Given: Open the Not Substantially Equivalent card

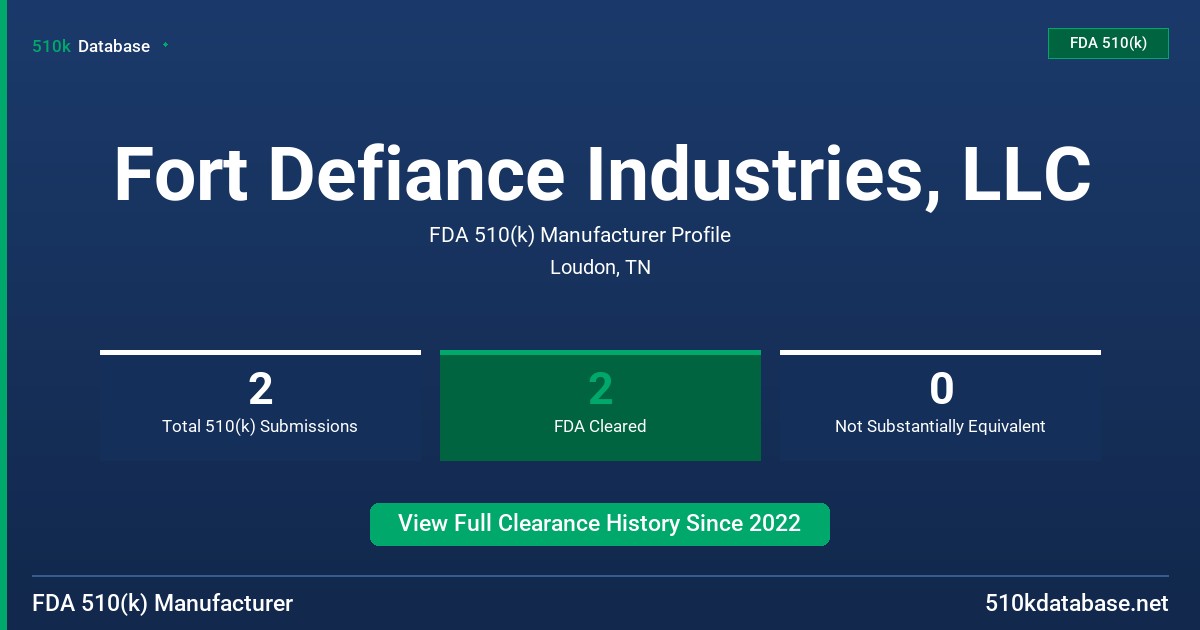Looking at the screenshot, I should [x=940, y=405].
